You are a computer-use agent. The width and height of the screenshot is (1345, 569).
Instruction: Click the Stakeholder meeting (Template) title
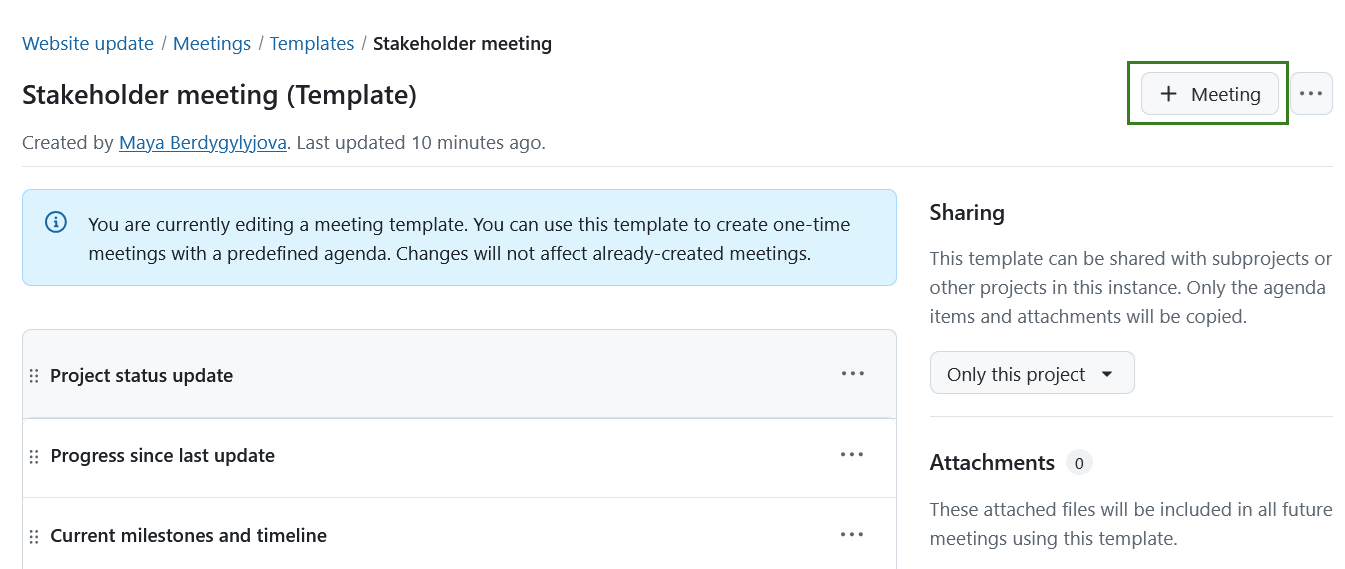coord(219,95)
